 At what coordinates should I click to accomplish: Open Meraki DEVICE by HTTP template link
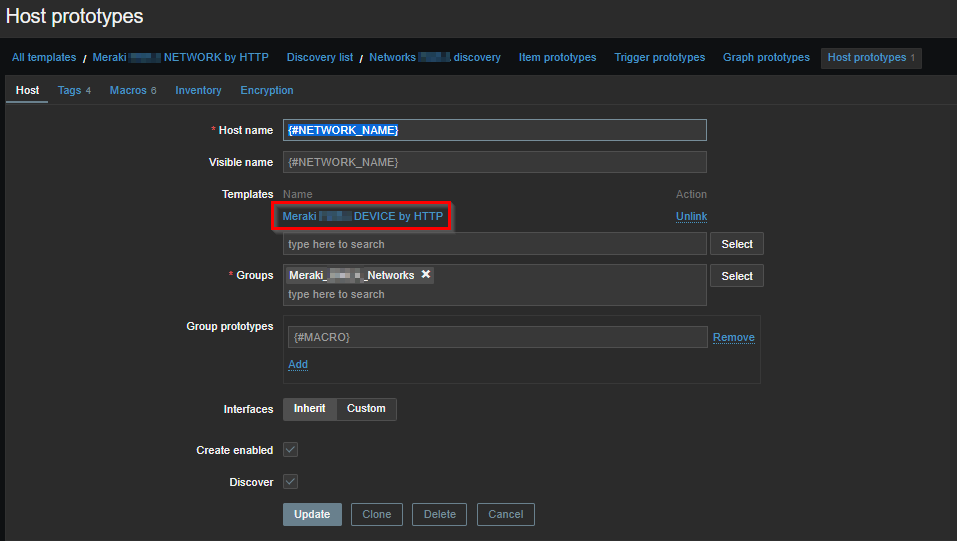(x=362, y=216)
